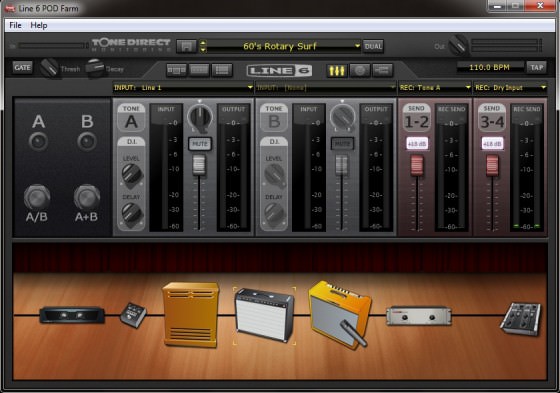Open the File menu
Viewport: 560px width, 393px height.
[15, 25]
